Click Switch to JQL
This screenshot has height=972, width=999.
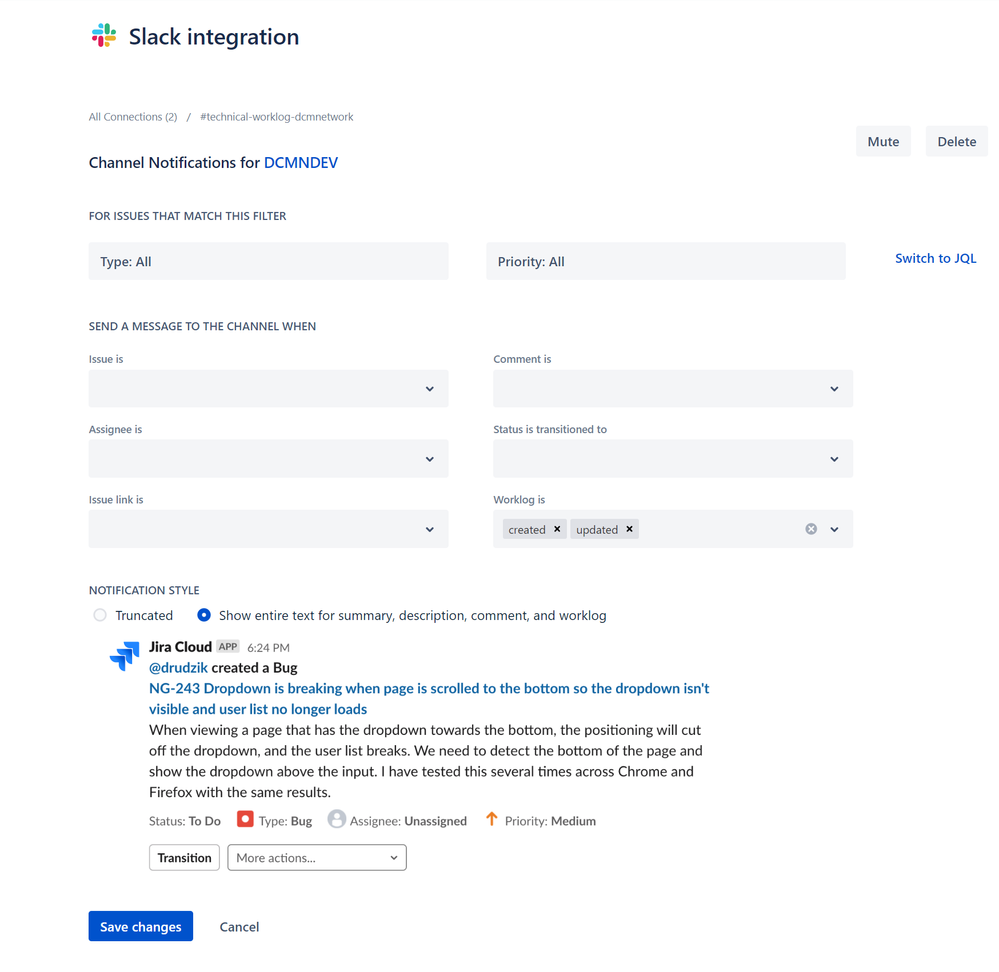click(x=935, y=258)
